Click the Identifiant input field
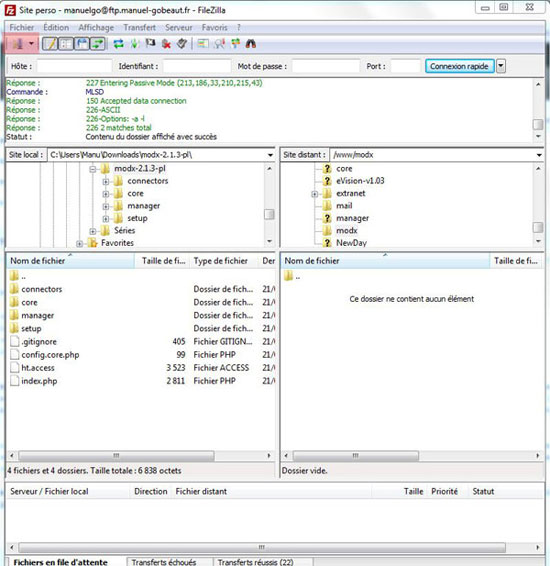 [197, 66]
